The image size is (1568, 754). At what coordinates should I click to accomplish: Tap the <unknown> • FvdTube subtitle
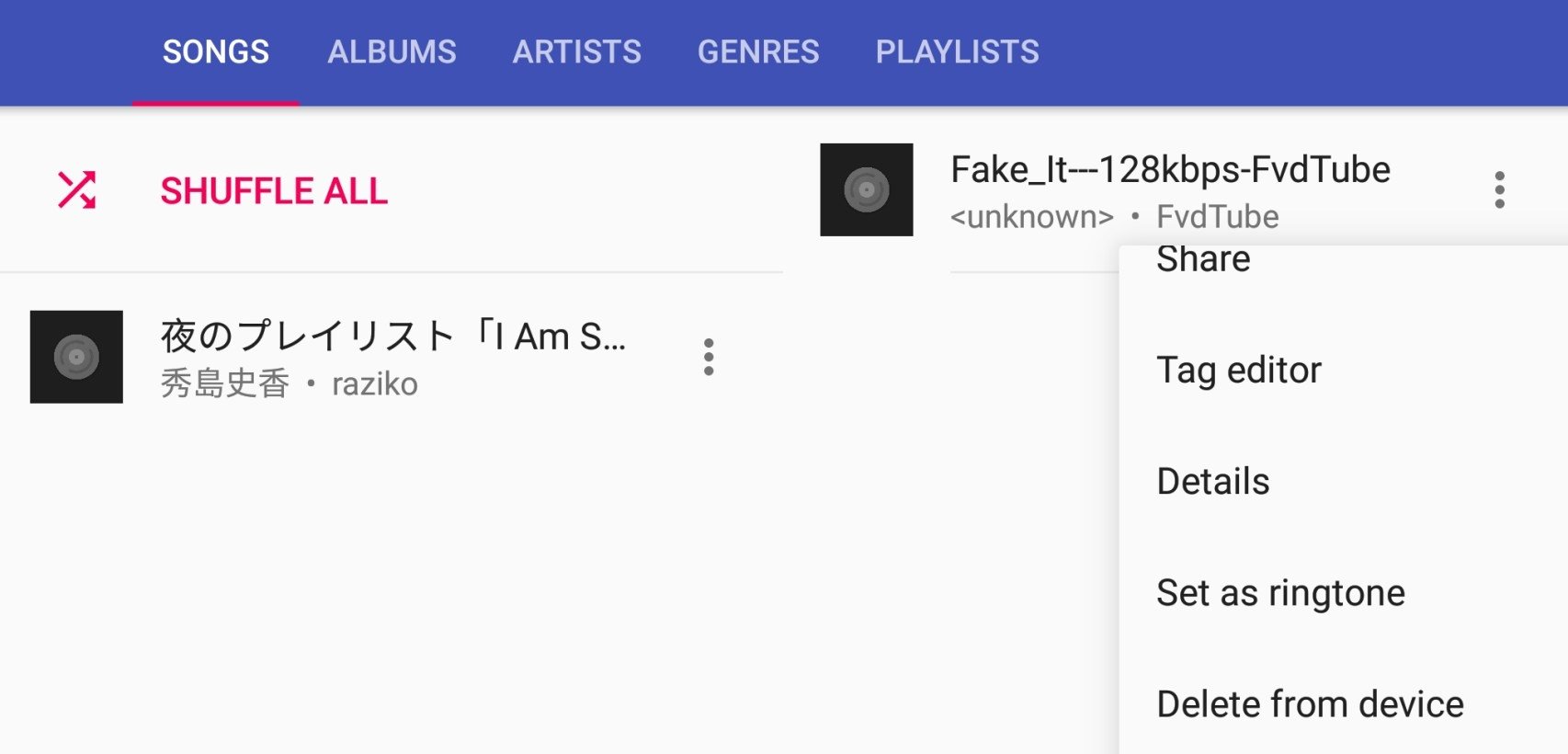tap(1114, 217)
